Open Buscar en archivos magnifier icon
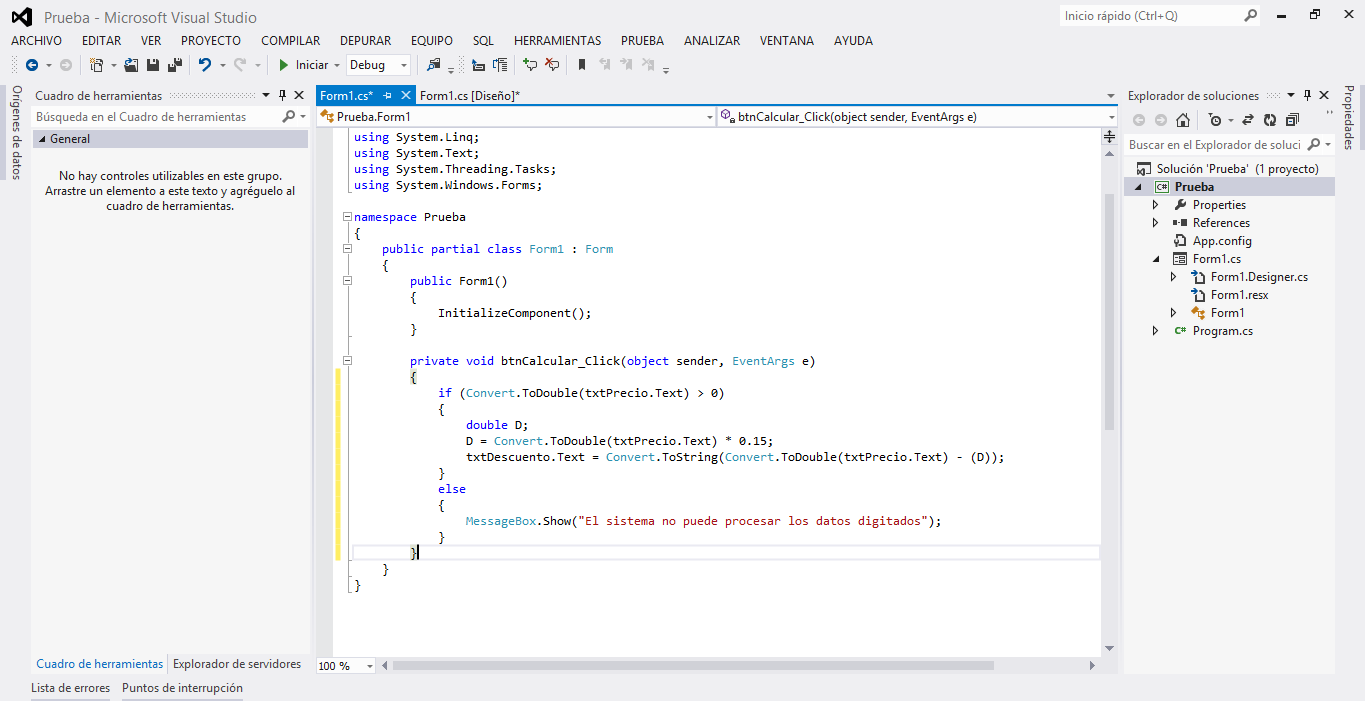The height and width of the screenshot is (701, 1365). point(434,64)
